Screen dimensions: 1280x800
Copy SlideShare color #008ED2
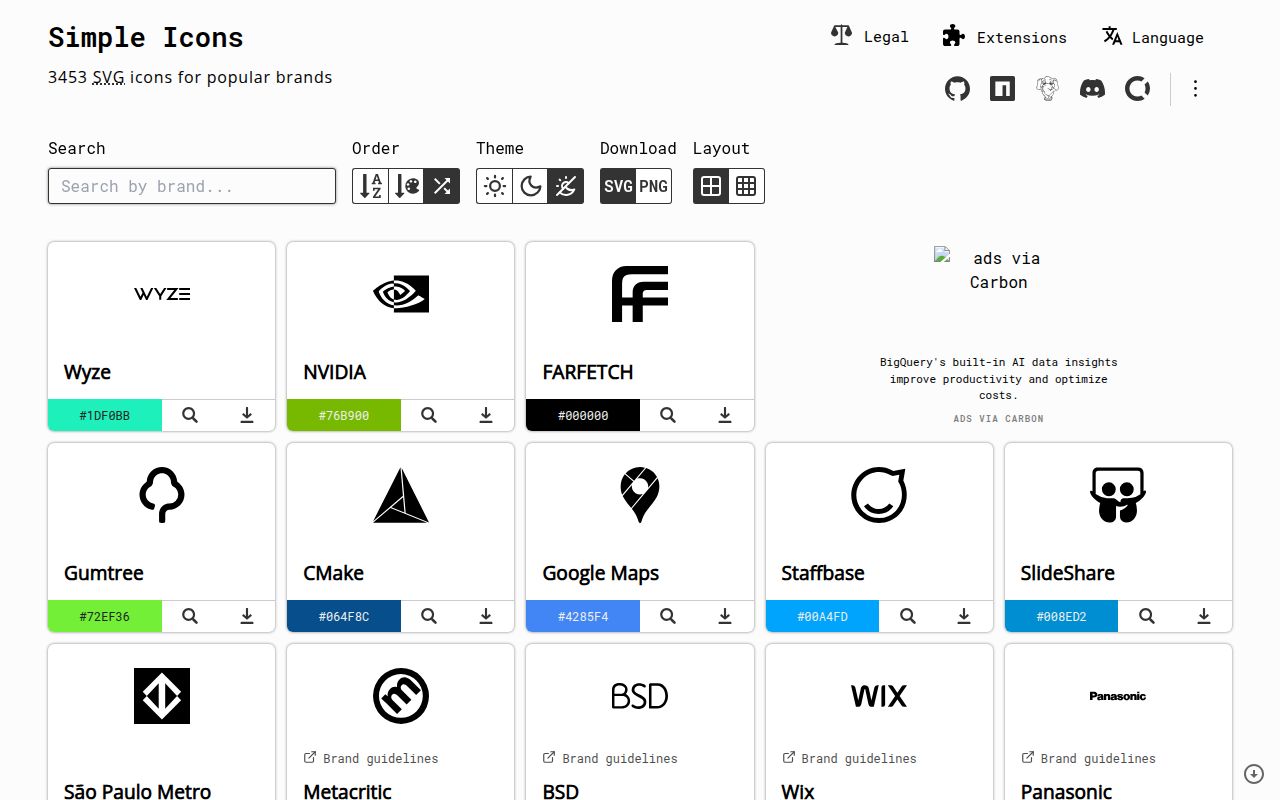click(1061, 616)
